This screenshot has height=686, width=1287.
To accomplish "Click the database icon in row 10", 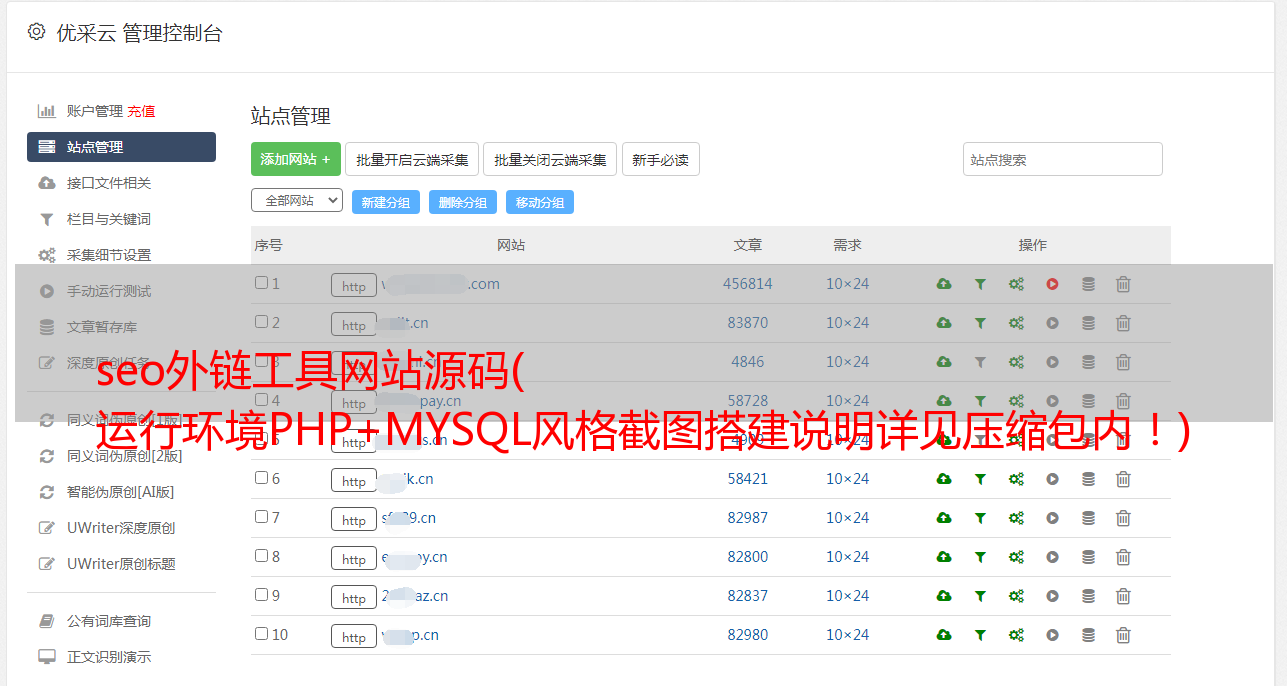I will [1088, 635].
